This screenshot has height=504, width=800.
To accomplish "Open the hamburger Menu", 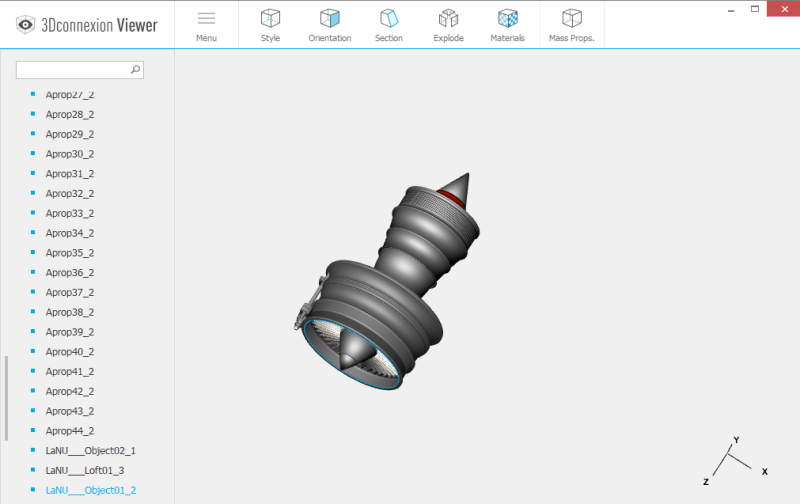I will 206,26.
